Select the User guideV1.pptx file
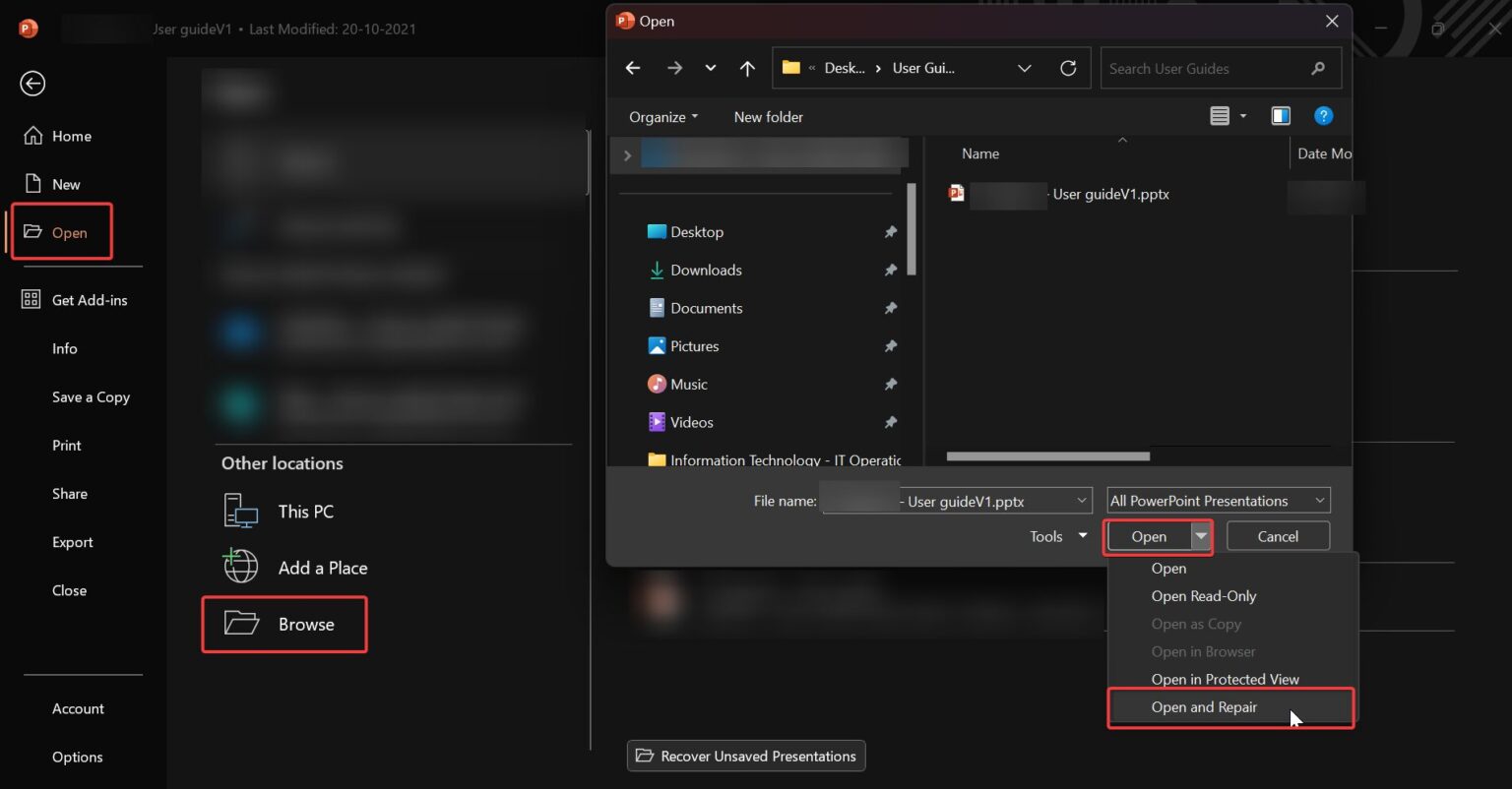 1059,194
